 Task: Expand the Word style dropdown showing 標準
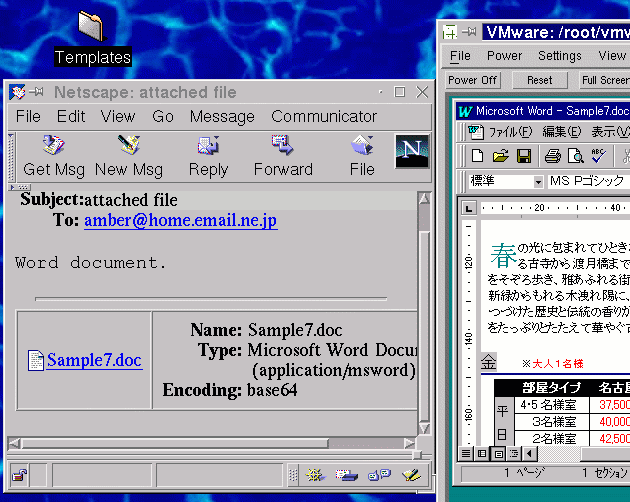click(x=538, y=182)
